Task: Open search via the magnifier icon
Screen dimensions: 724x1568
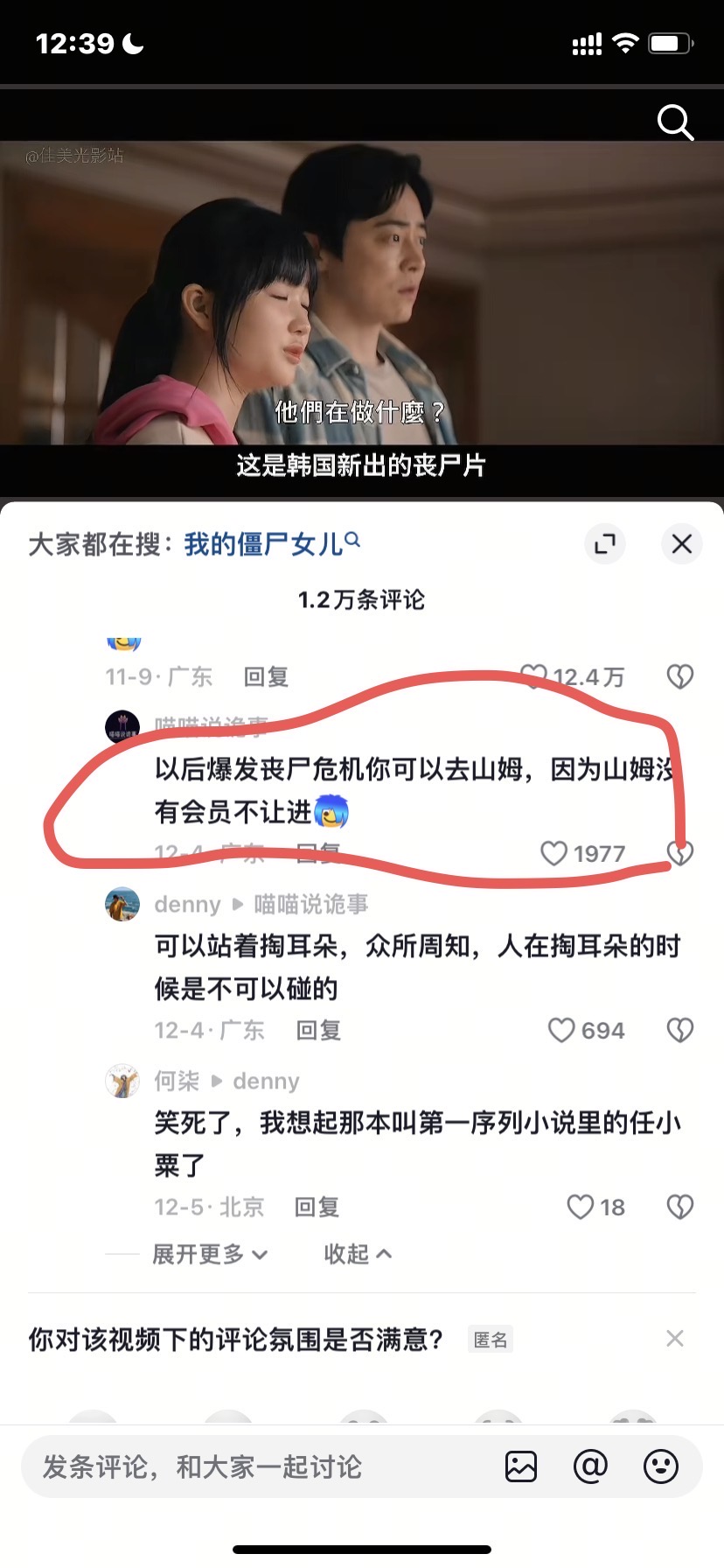Action: (675, 122)
